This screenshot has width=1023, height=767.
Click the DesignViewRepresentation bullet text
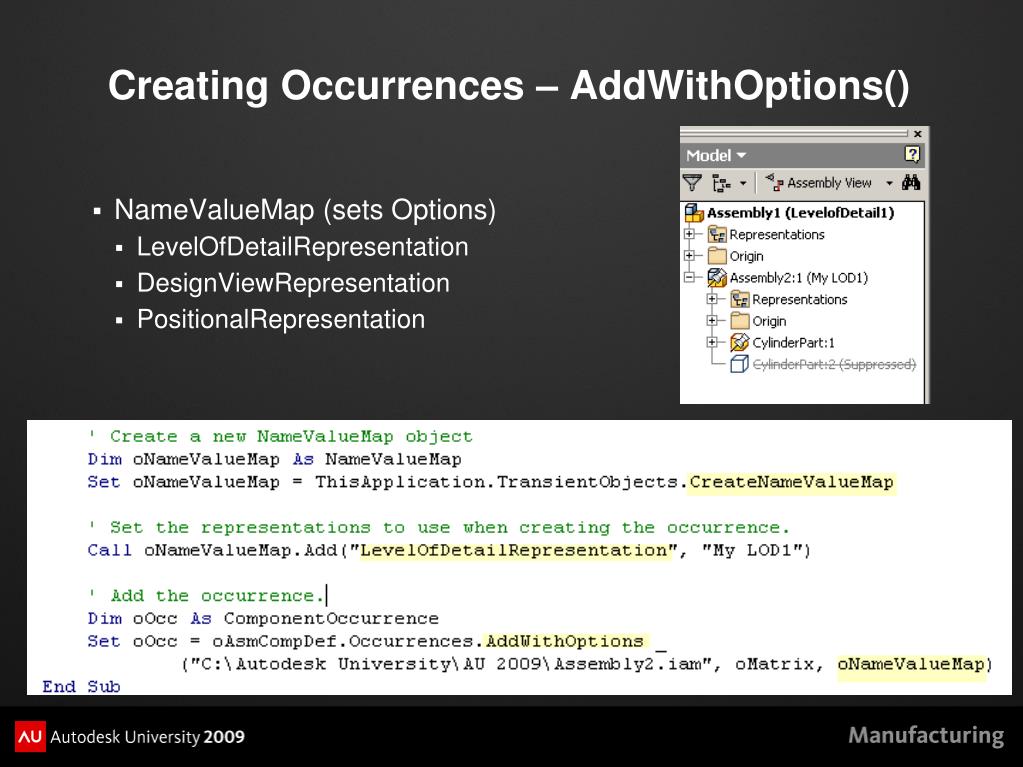pyautogui.click(x=293, y=284)
